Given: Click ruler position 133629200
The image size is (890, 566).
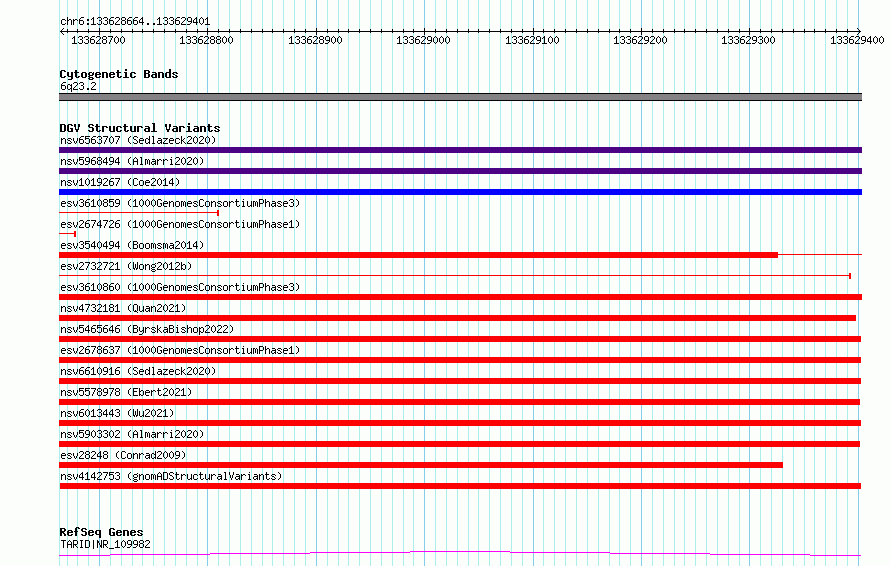Looking at the screenshot, I should (x=640, y=40).
